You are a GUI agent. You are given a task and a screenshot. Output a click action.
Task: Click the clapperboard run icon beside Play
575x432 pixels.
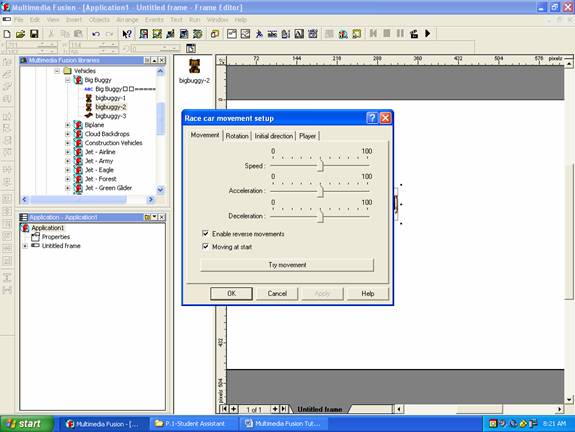[x=414, y=34]
